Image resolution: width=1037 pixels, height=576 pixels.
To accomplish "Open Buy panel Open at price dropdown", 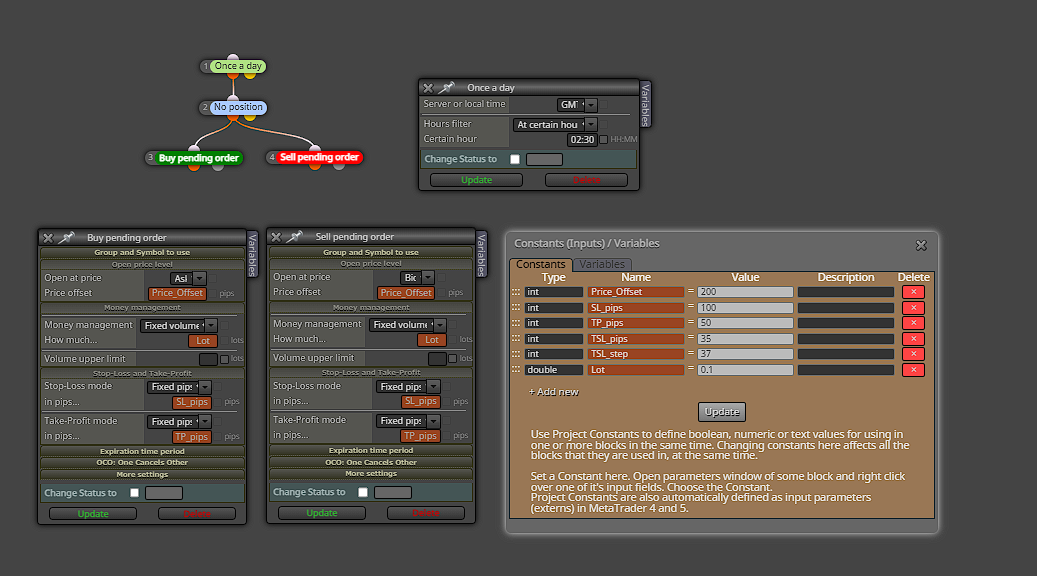I will [x=188, y=278].
